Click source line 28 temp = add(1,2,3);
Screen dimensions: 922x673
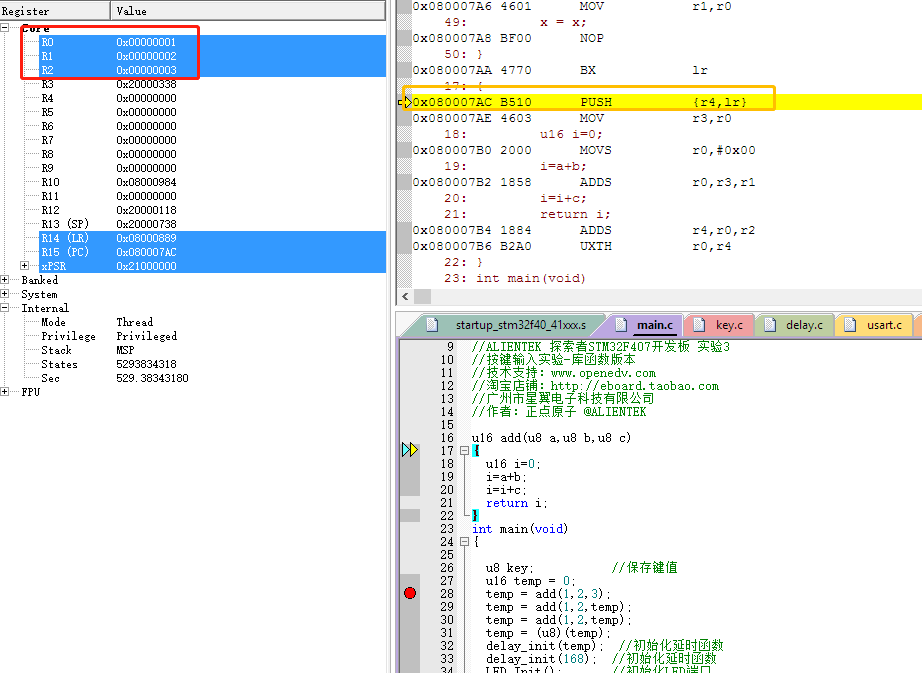click(548, 594)
